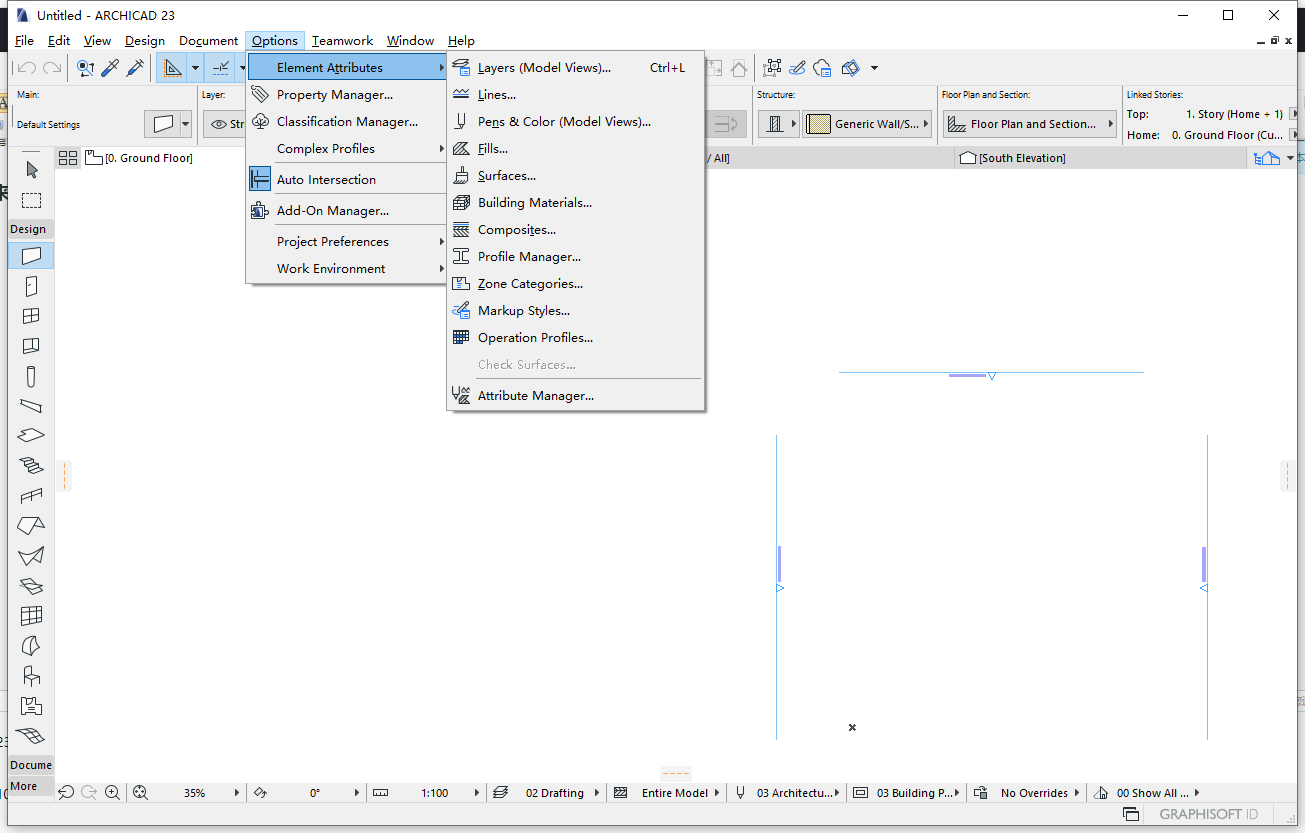Pick the Slab tool
Image resolution: width=1305 pixels, height=833 pixels.
point(31,436)
